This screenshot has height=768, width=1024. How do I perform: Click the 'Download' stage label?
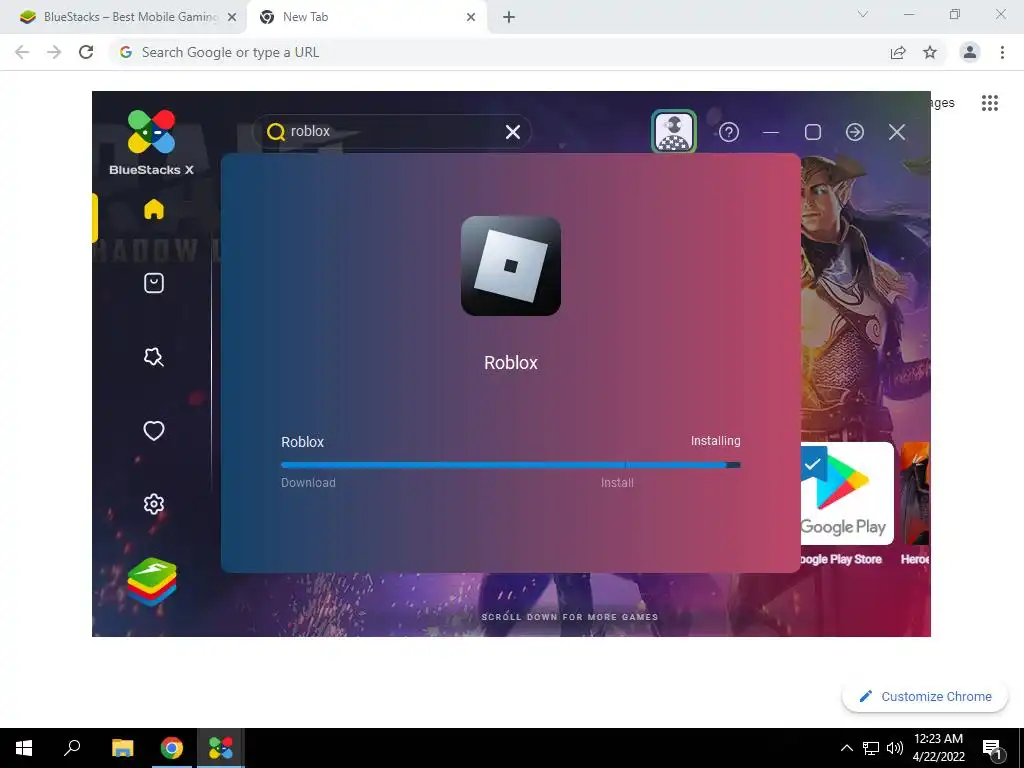coord(308,483)
